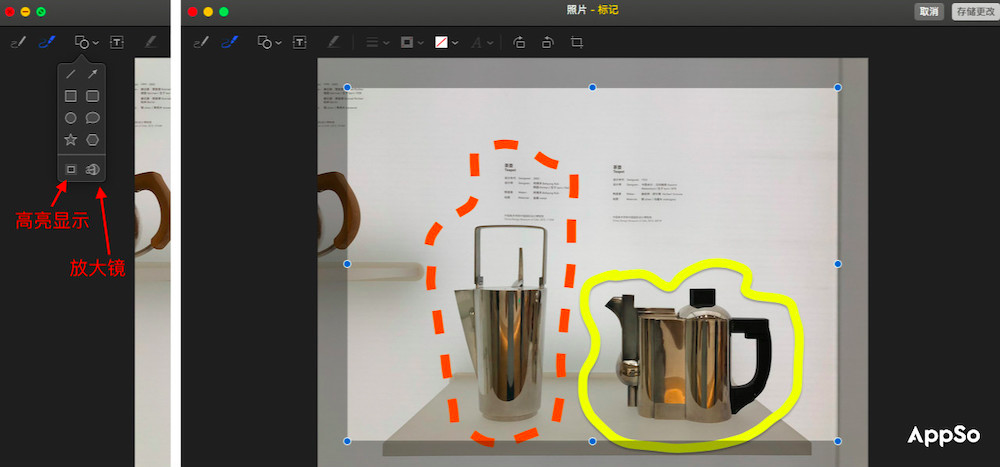This screenshot has height=467, width=1000.
Task: Select the rounded rectangle shape
Action: [93, 96]
